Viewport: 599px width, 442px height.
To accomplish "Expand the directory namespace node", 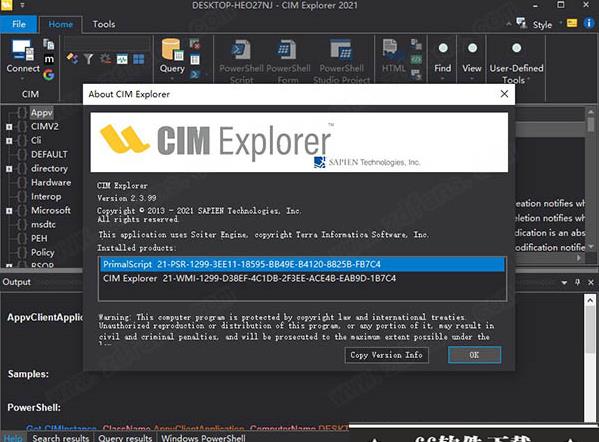I will tap(9, 169).
